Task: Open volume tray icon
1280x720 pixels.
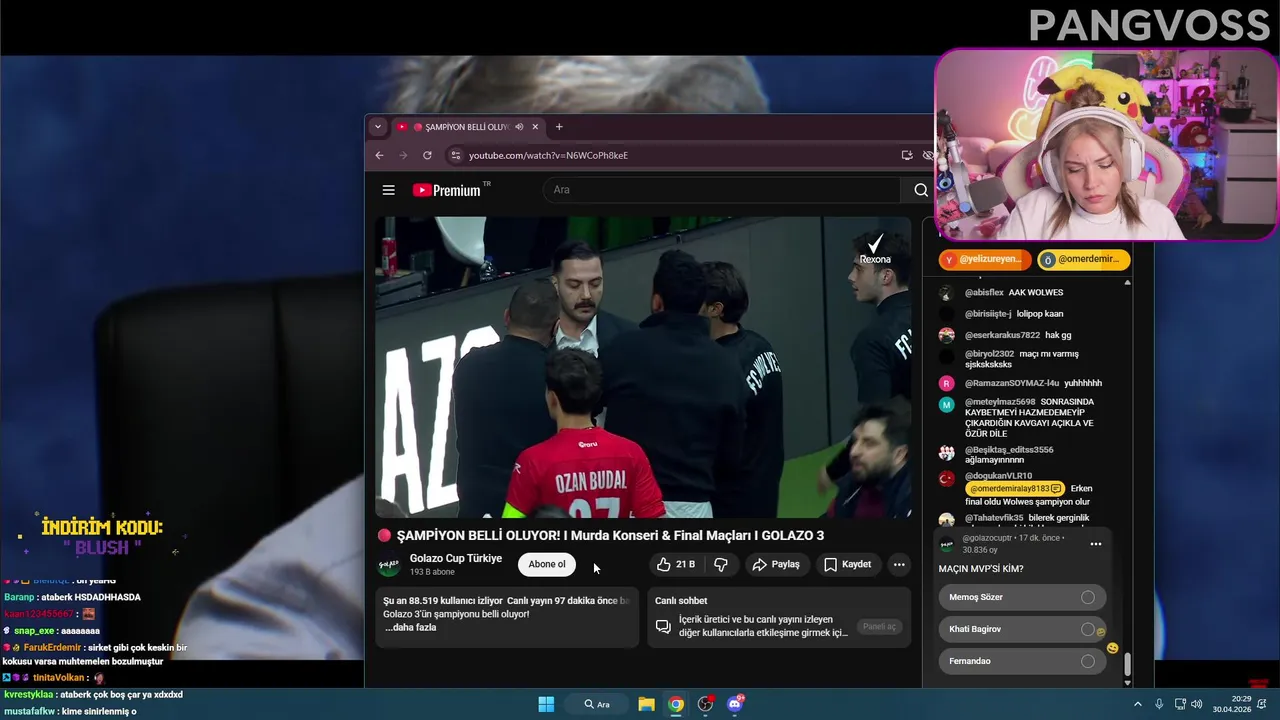Action: point(1196,704)
